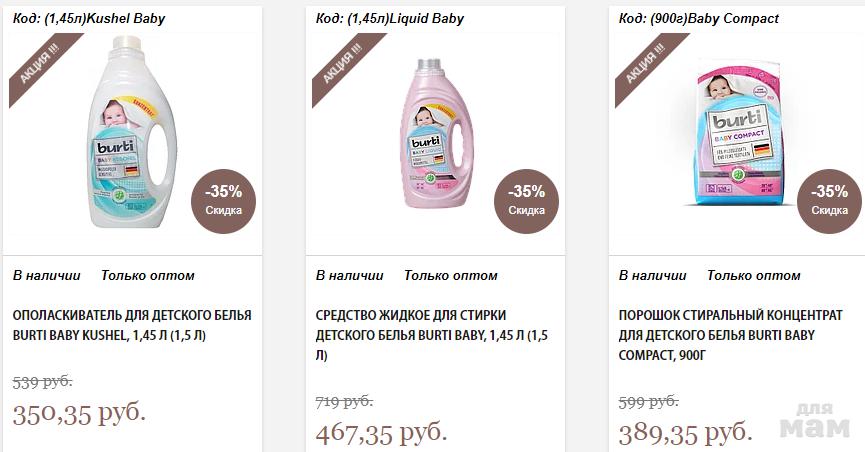Click the -35% discount badge on Liquid Baby
The image size is (865, 452).
526,199
